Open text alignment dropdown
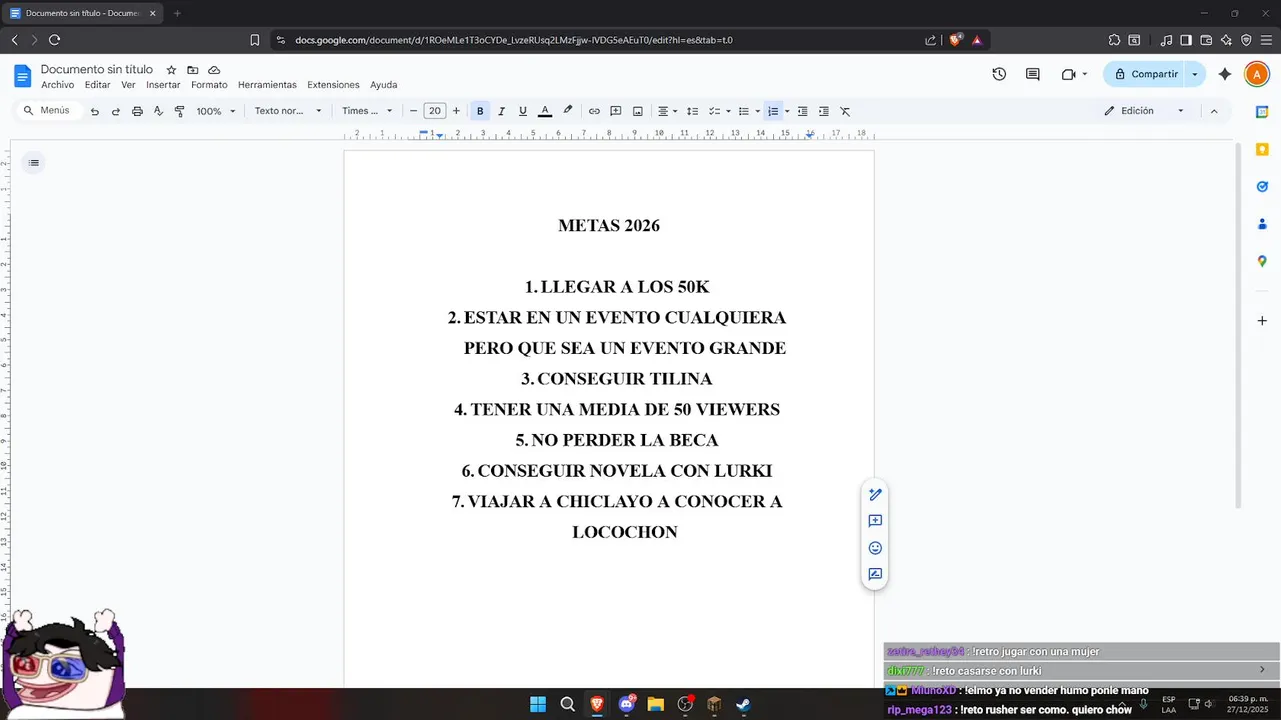The image size is (1281, 720). tap(667, 111)
